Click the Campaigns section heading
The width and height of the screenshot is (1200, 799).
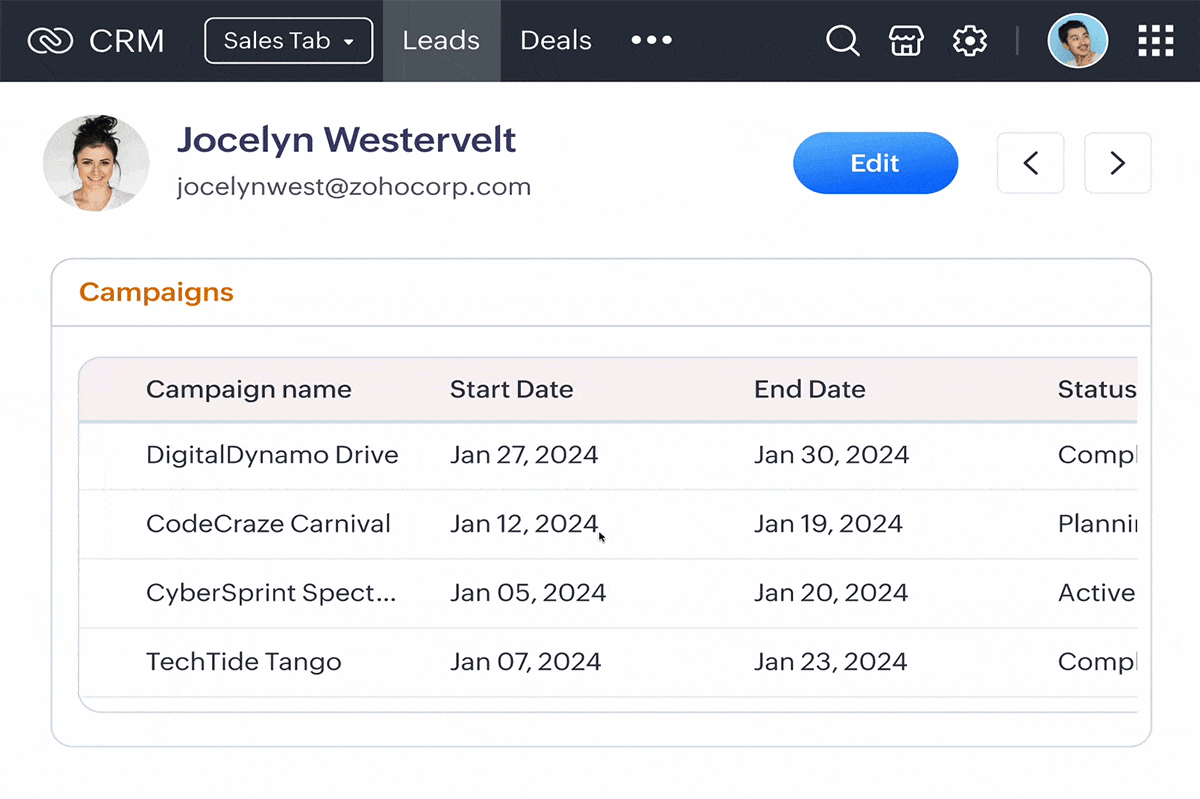156,292
